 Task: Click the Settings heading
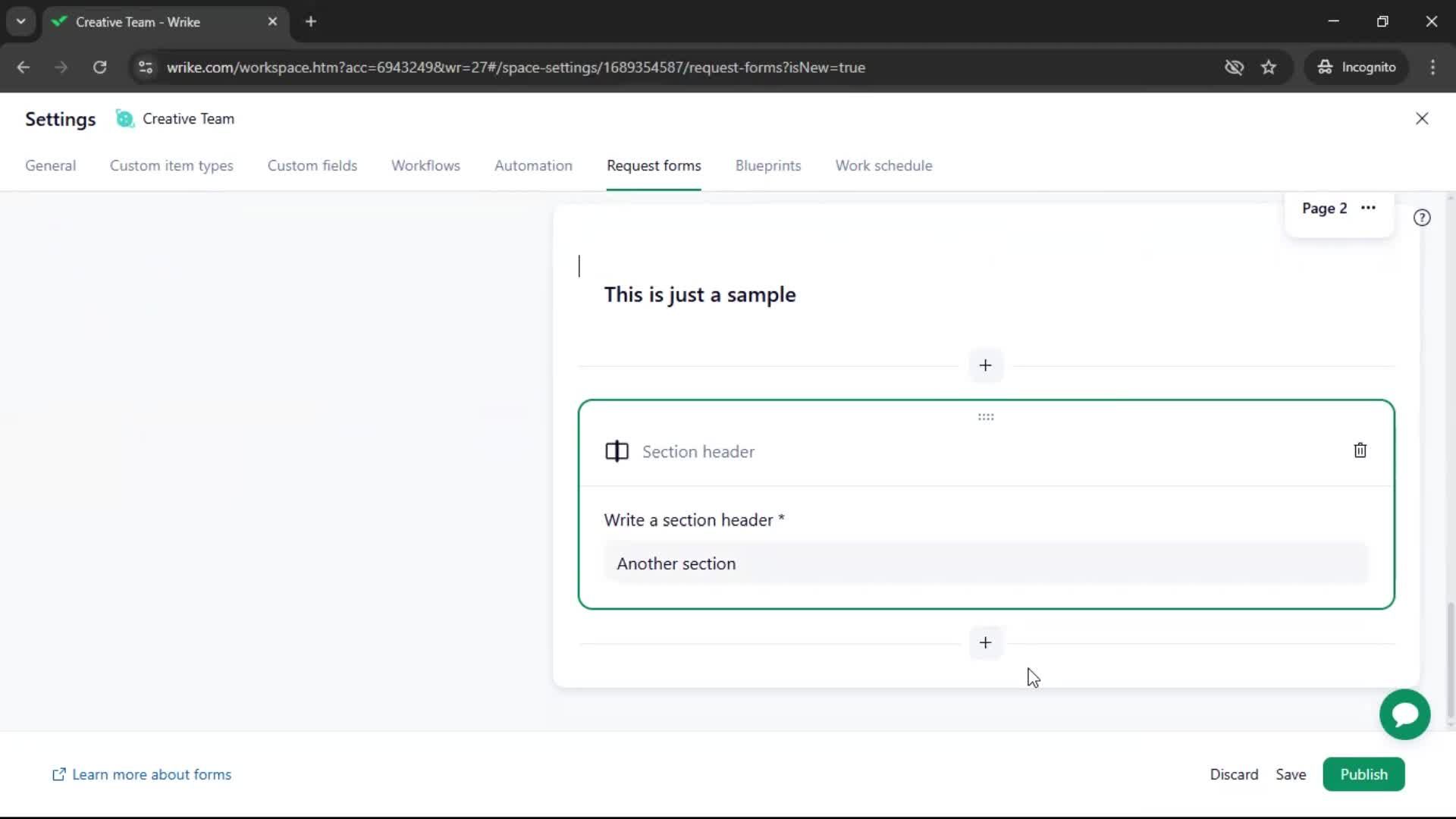[61, 119]
